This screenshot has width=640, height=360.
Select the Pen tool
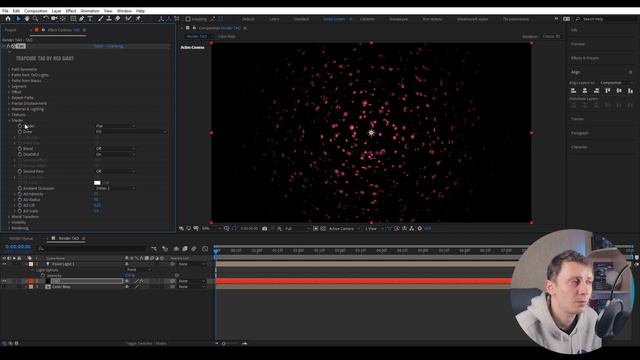pos(82,19)
